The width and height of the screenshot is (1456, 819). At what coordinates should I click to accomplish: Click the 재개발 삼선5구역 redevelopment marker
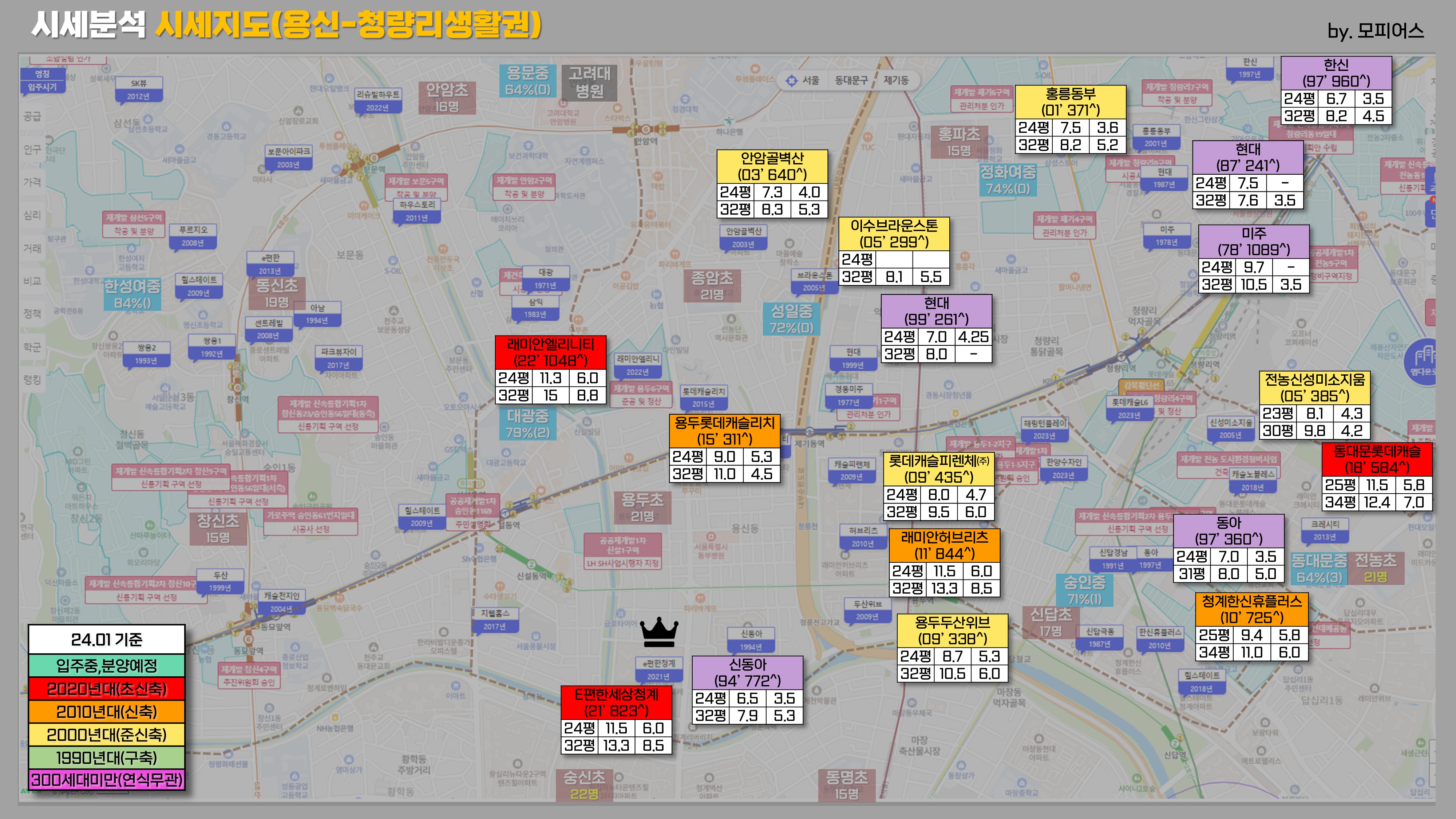(x=134, y=224)
